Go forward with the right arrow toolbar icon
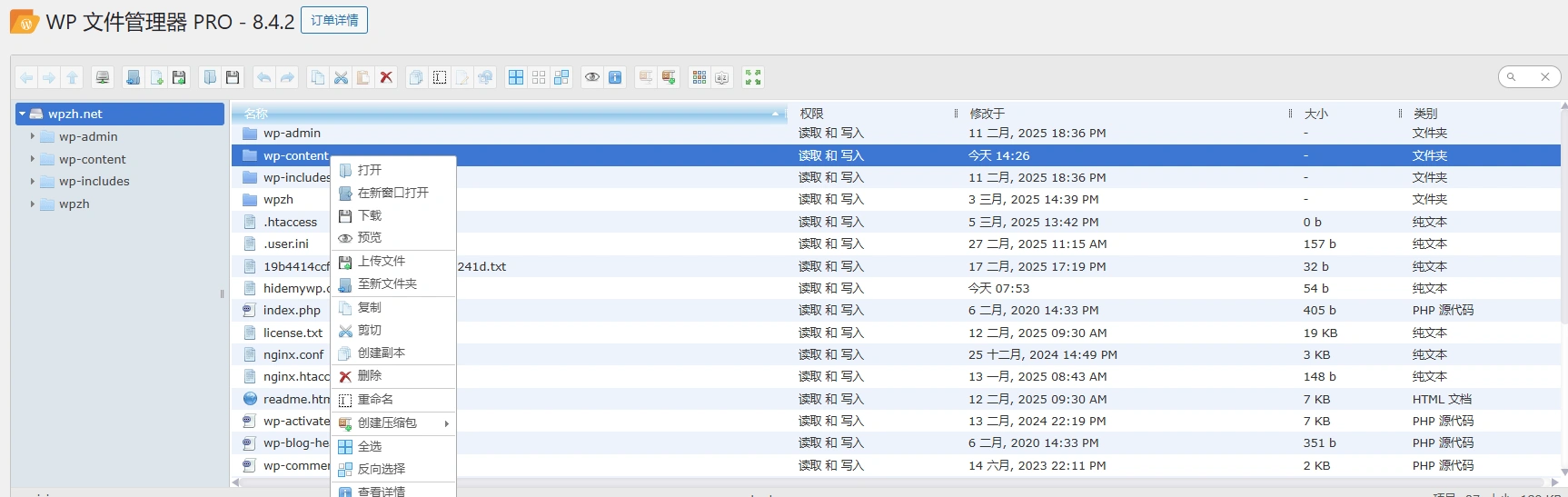The height and width of the screenshot is (497, 1568). click(49, 77)
